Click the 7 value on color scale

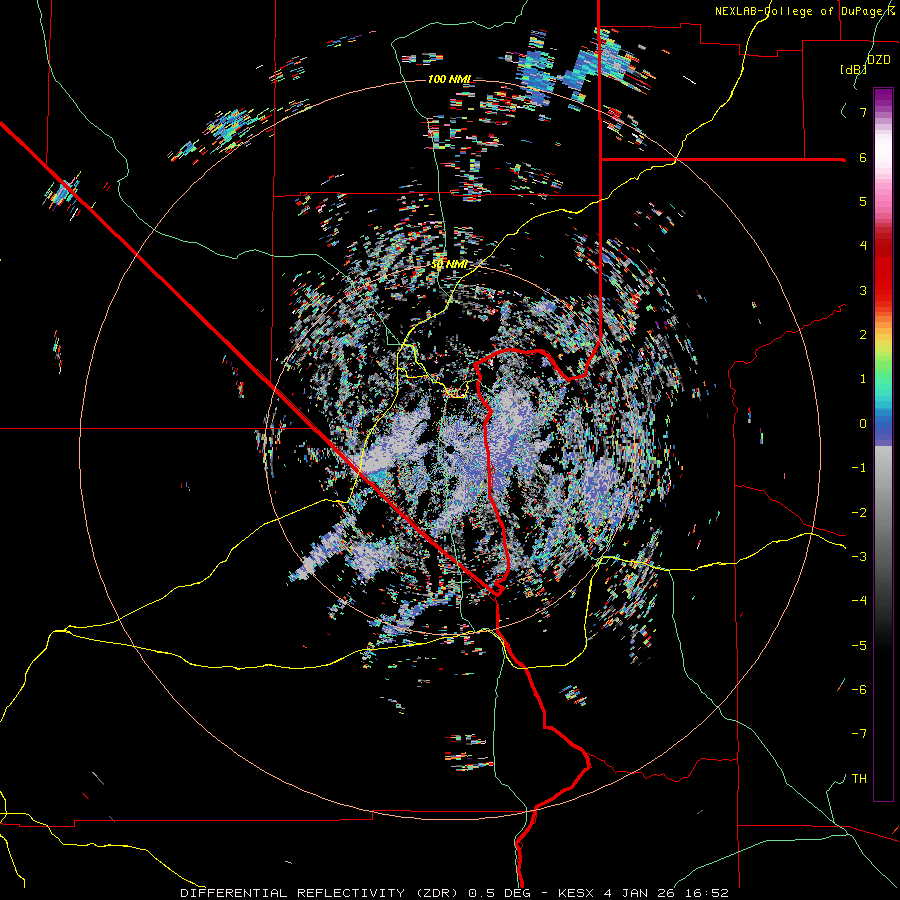coord(863,112)
